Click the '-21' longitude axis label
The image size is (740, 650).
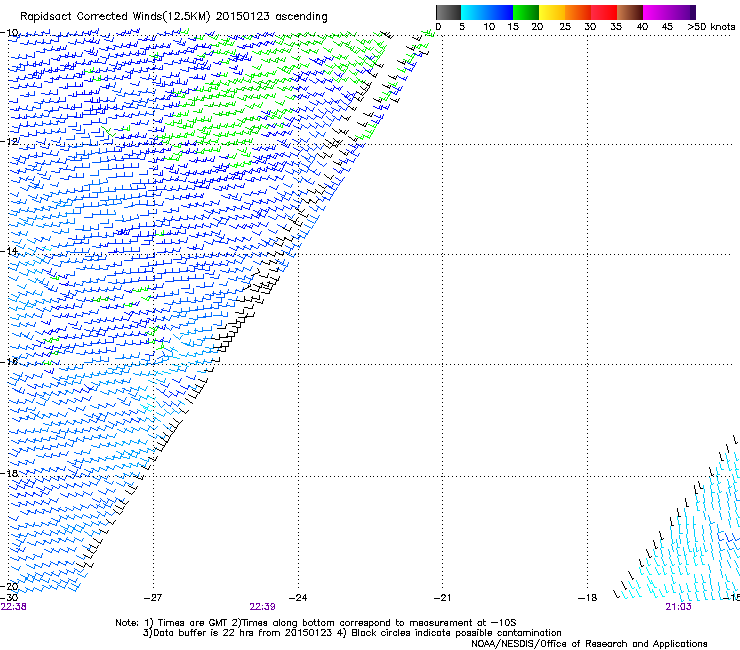(x=442, y=598)
